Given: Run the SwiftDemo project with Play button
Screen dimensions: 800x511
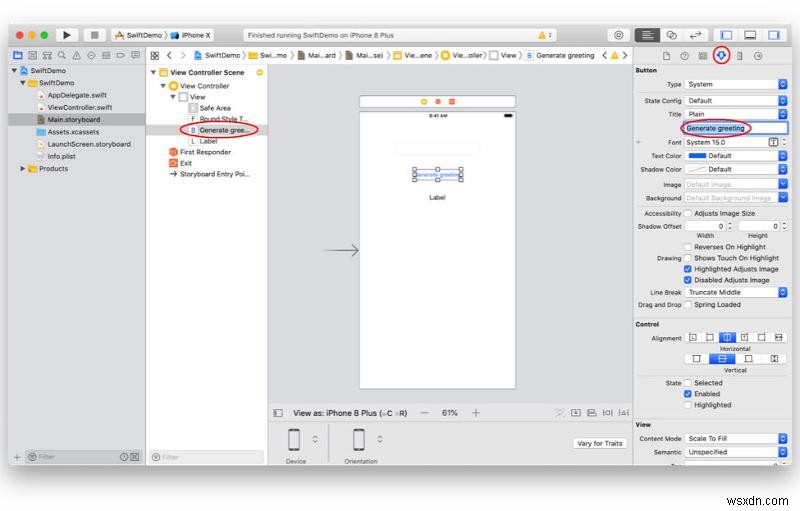Looking at the screenshot, I should pos(67,35).
